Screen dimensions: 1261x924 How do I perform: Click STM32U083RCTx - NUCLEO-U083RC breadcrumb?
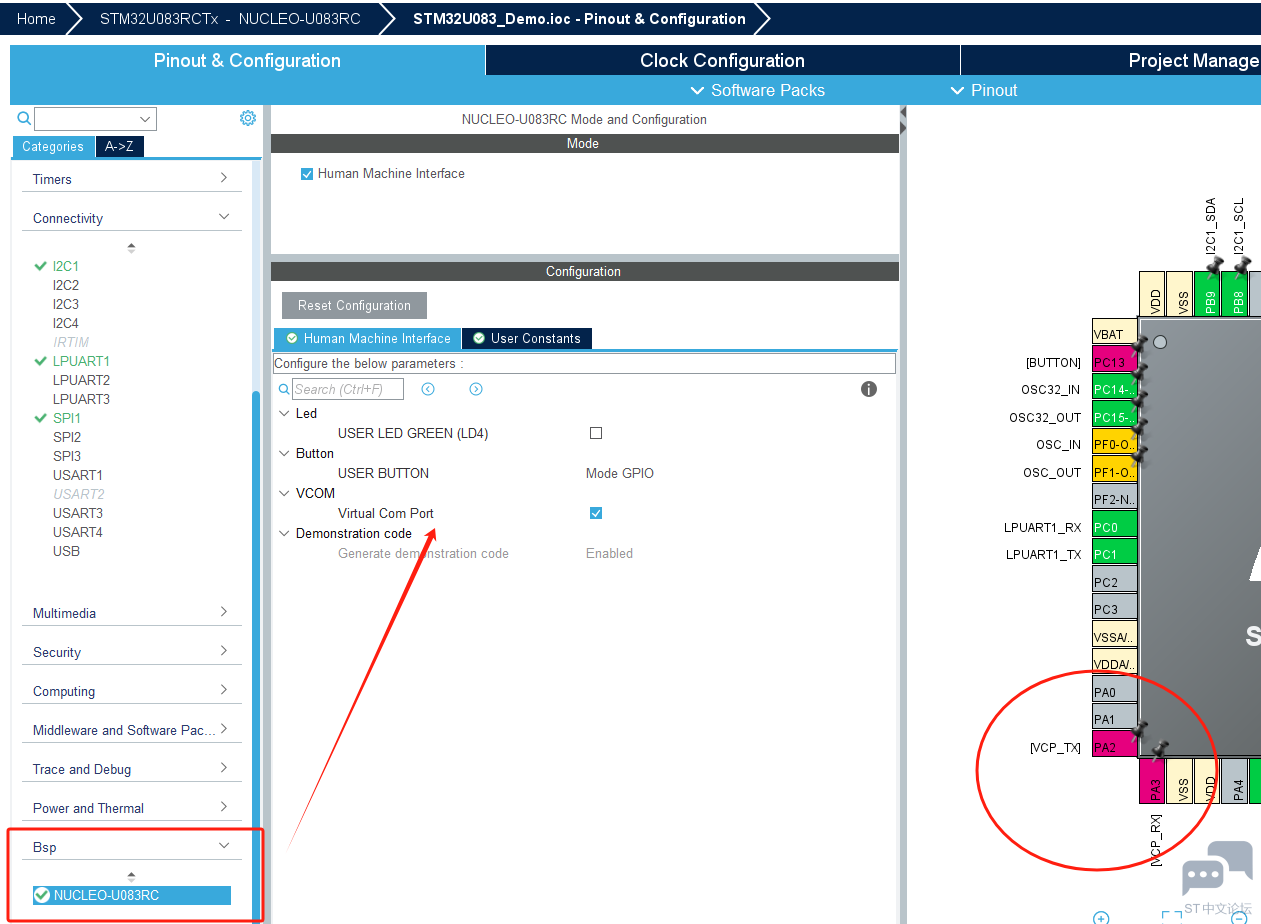click(x=230, y=19)
